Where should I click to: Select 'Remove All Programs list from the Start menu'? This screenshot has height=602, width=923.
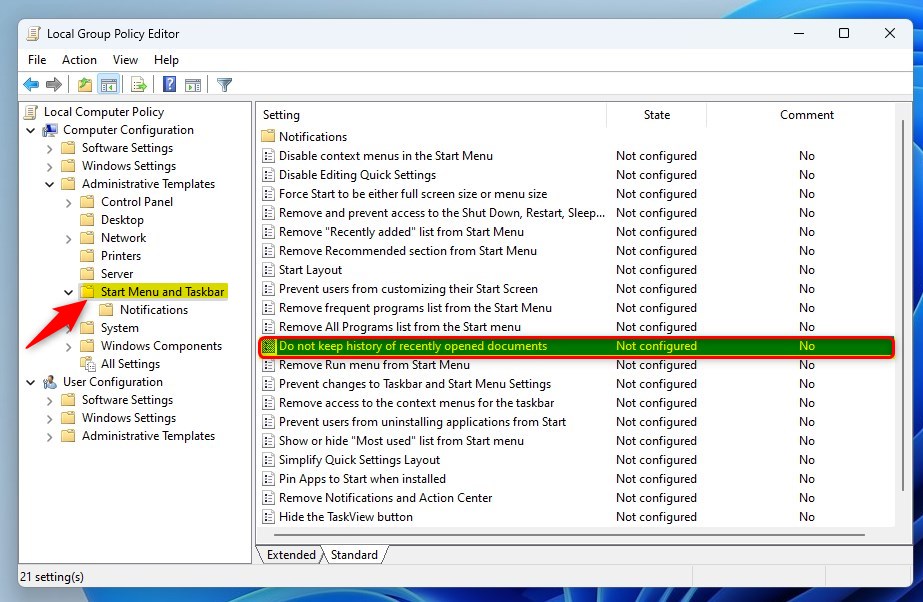tap(400, 327)
